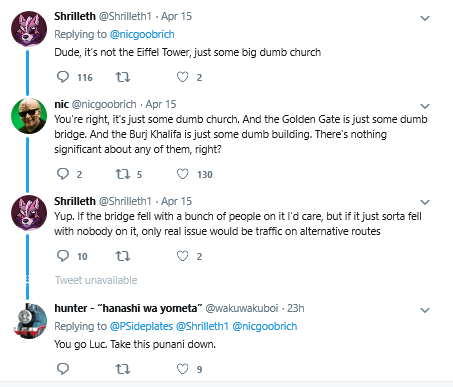The width and height of the screenshot is (453, 387).
Task: Like Shrilleth's 'big dumb church' tweet
Action: (x=182, y=77)
